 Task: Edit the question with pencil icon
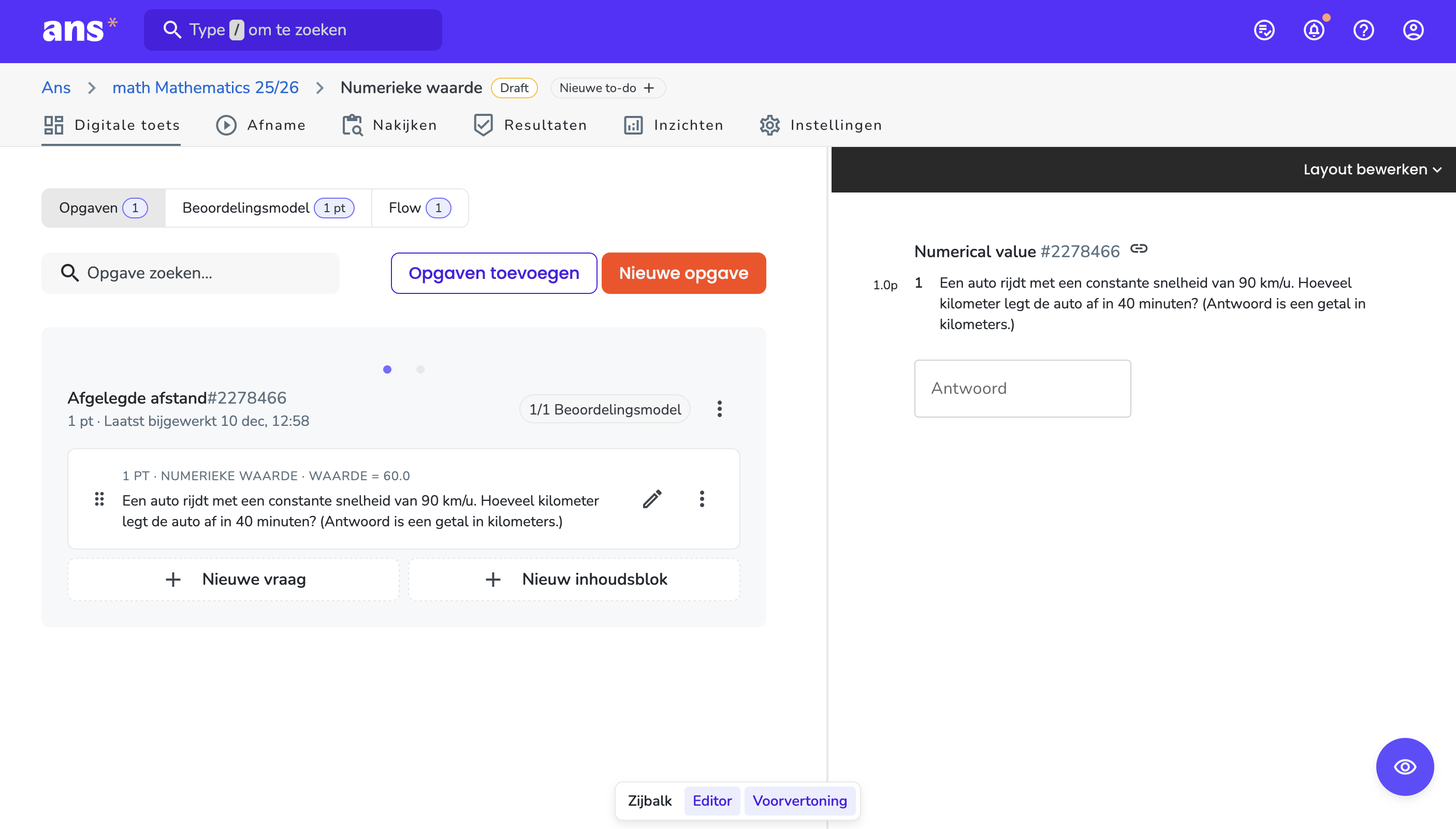[652, 499]
